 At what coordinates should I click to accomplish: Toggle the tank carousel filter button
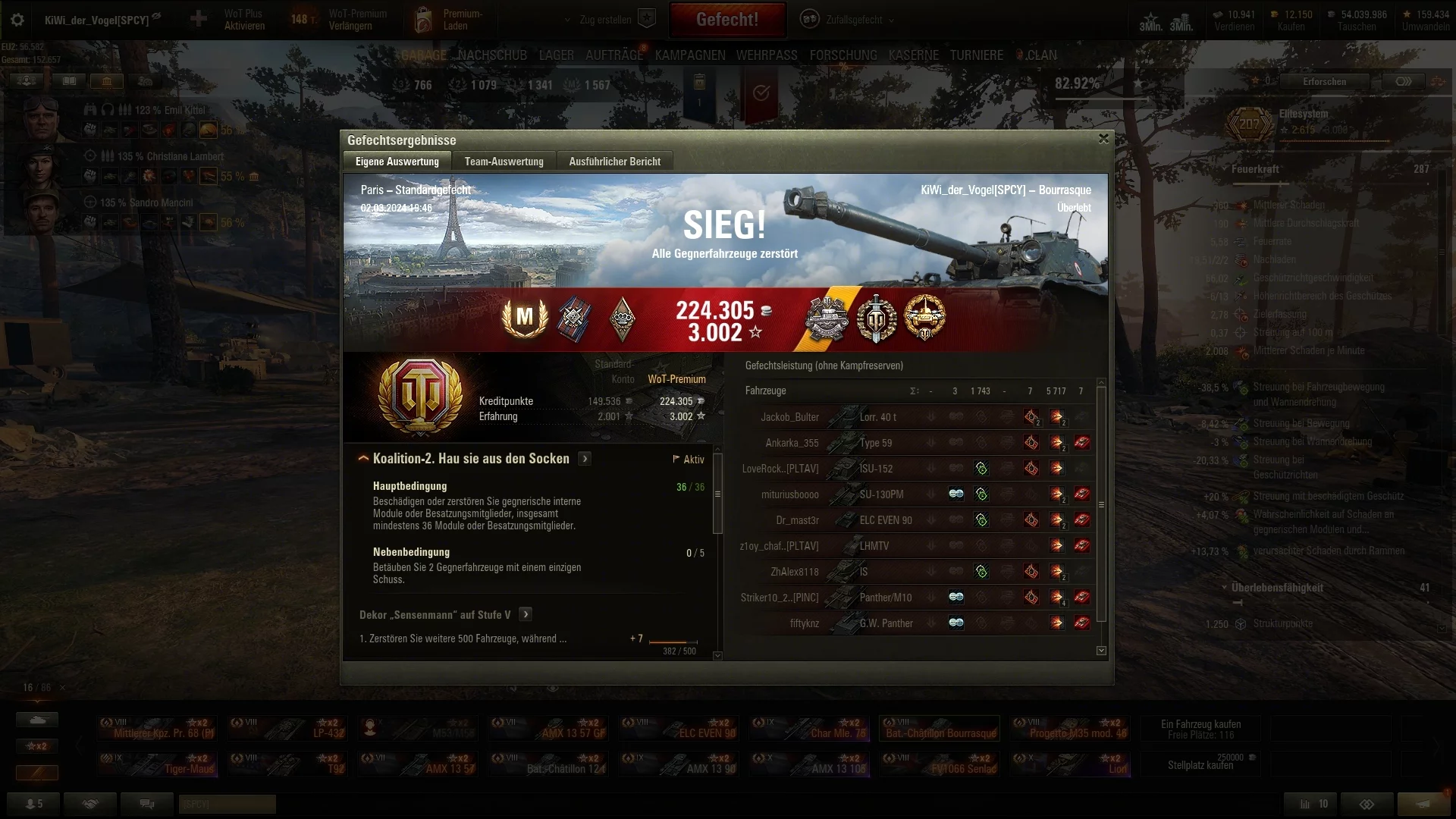37,720
